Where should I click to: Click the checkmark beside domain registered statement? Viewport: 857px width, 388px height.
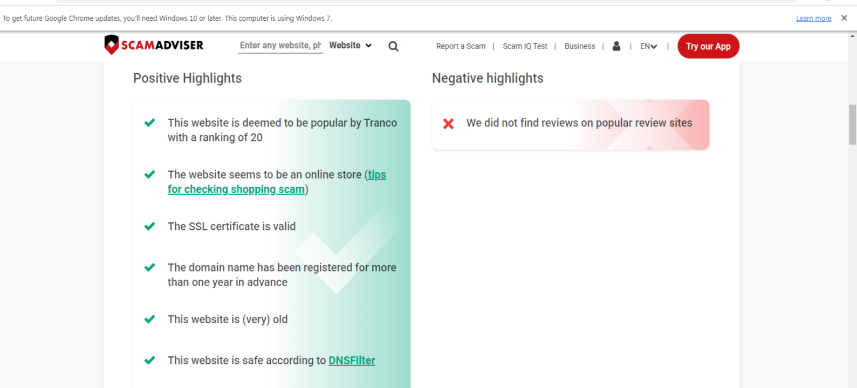pyautogui.click(x=149, y=268)
